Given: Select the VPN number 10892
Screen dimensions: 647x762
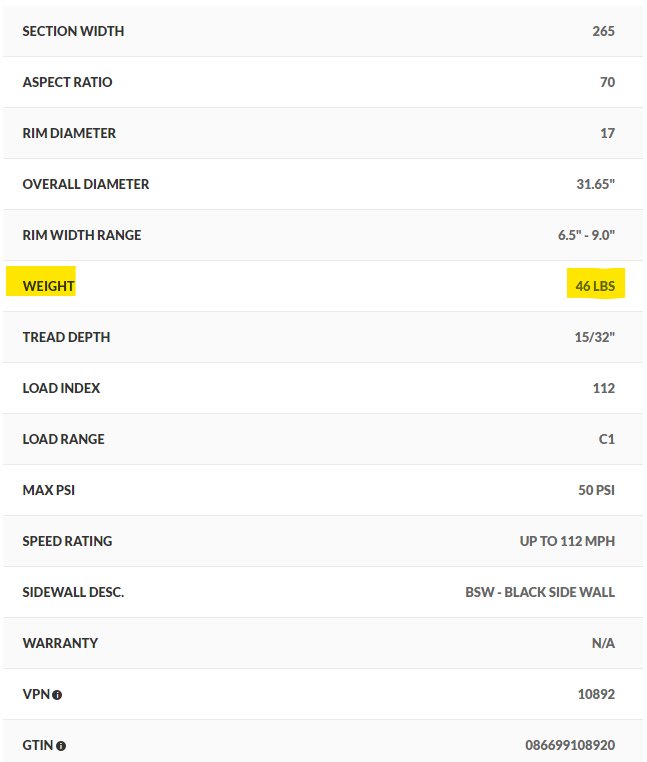Looking at the screenshot, I should pyautogui.click(x=596, y=694).
